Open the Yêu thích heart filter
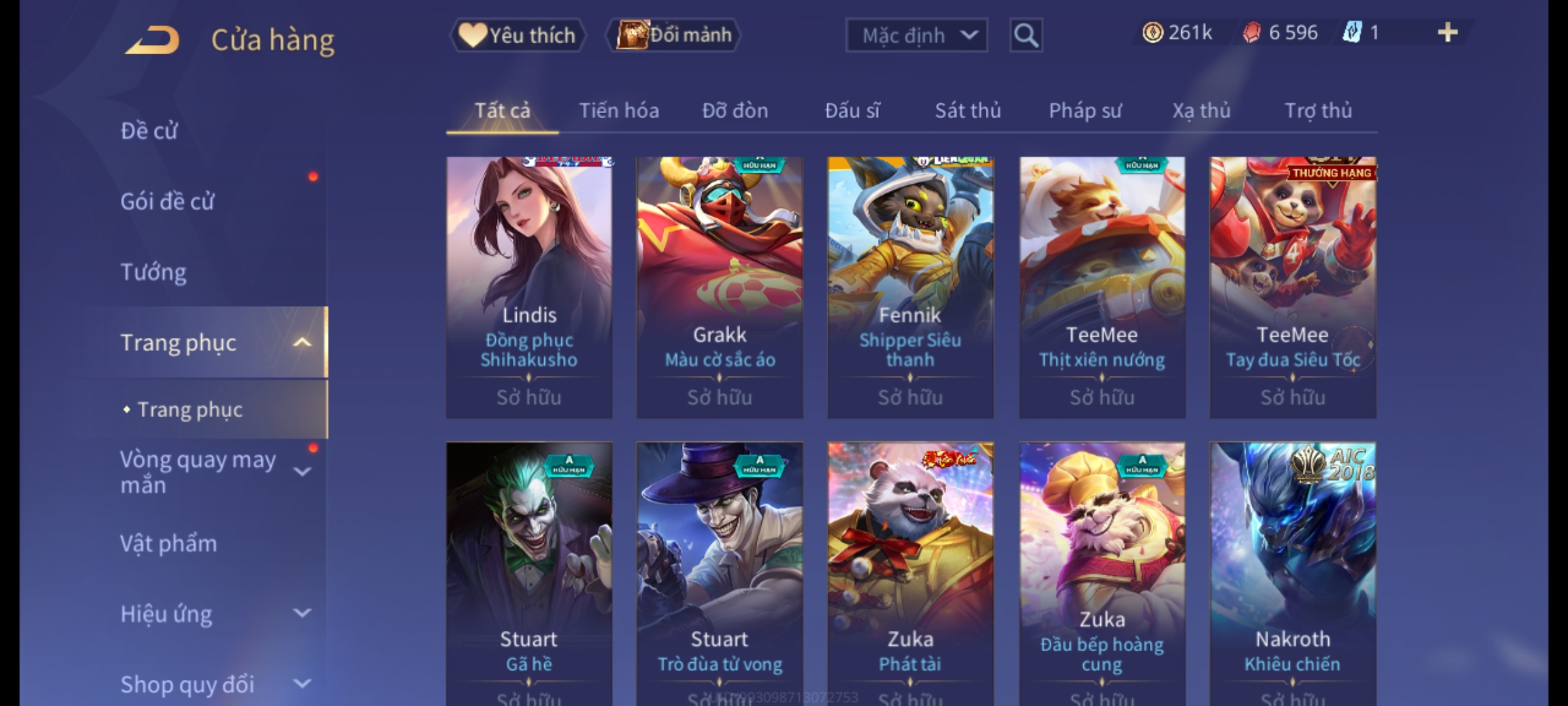 point(517,35)
